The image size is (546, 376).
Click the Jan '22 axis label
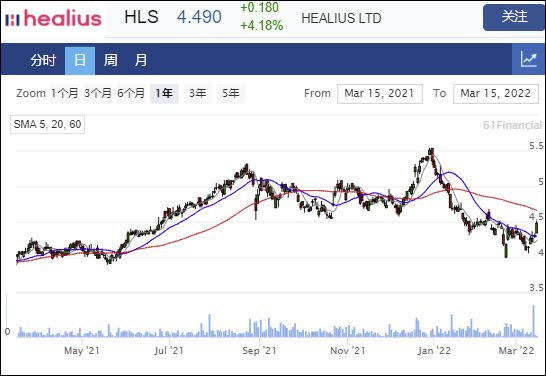point(434,350)
